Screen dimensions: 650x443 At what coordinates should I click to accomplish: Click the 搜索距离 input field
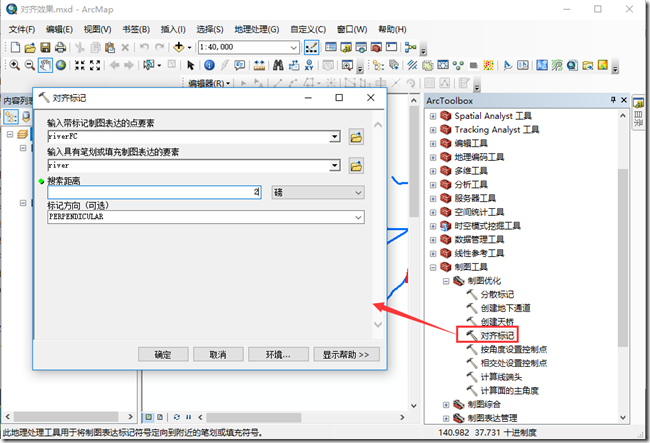[x=154, y=192]
